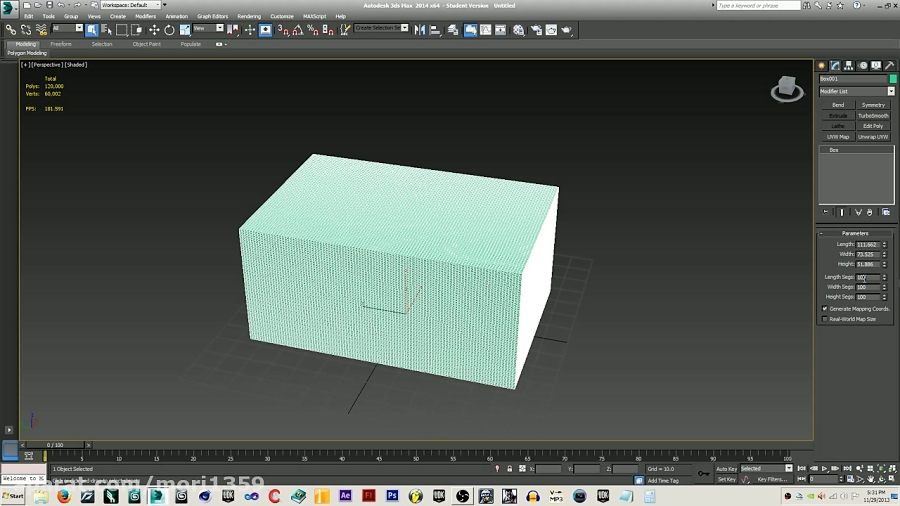Open Rendered Frame Window
The width and height of the screenshot is (900, 506).
click(551, 30)
